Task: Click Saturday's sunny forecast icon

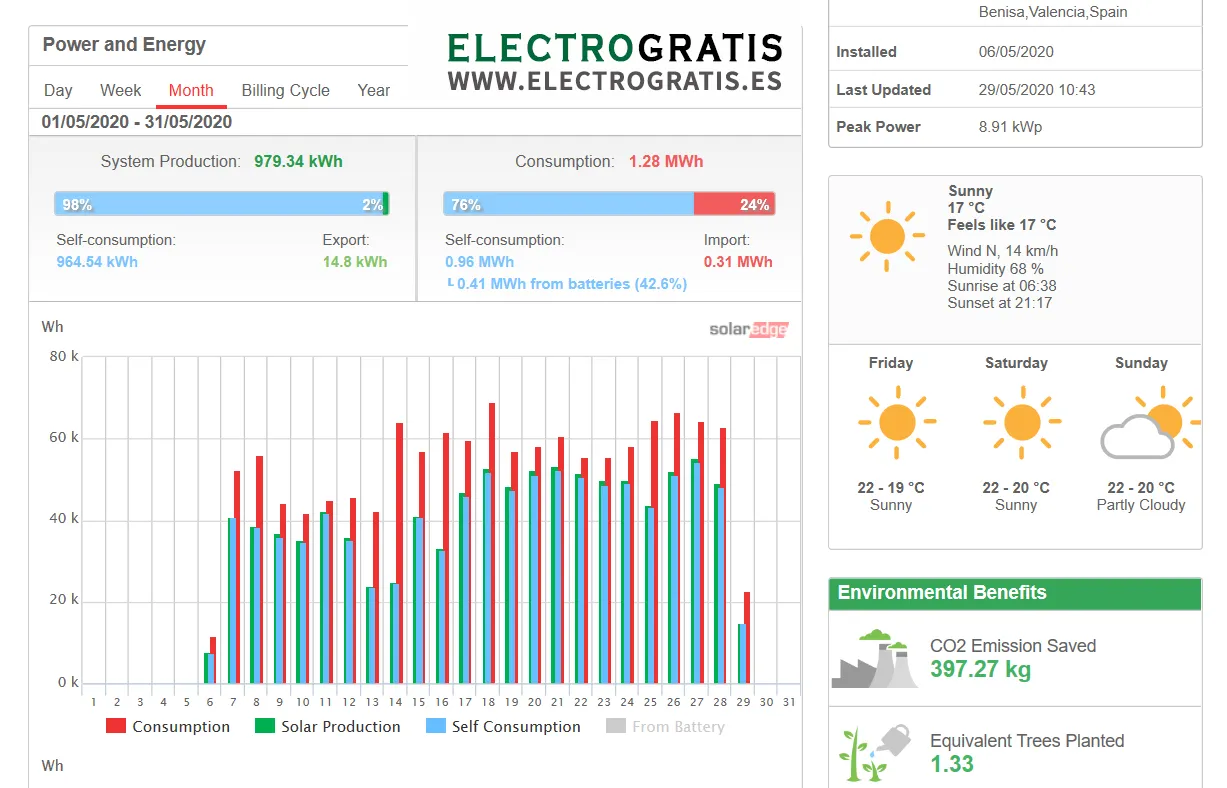Action: [1020, 423]
